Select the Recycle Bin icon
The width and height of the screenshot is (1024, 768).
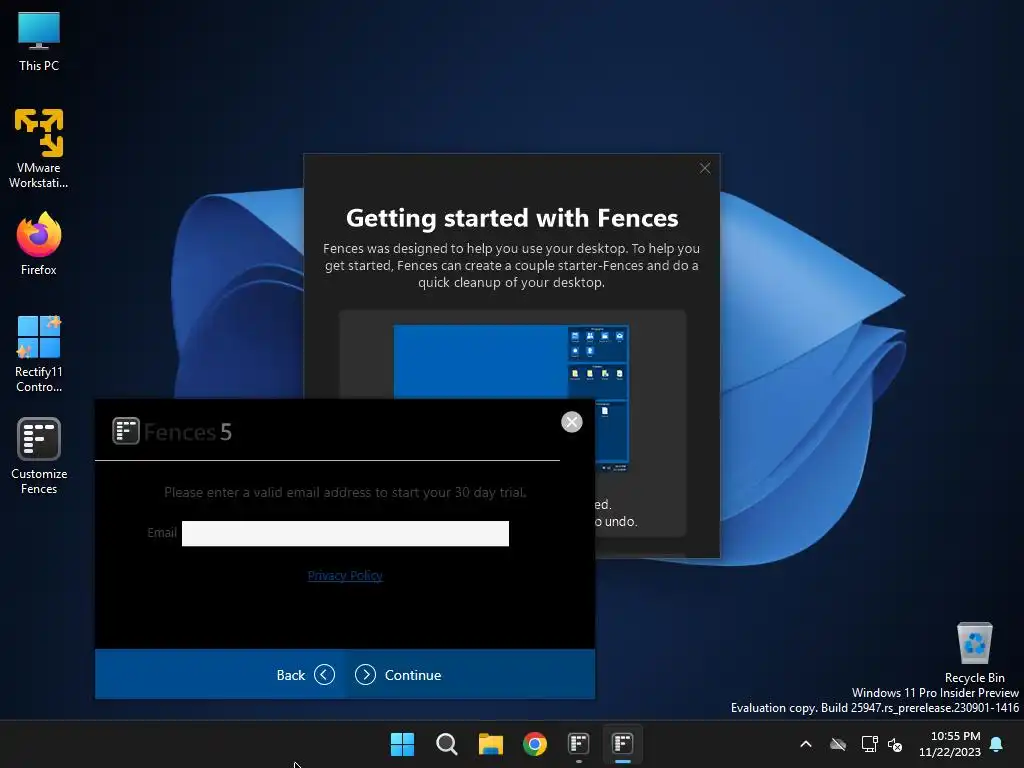974,652
